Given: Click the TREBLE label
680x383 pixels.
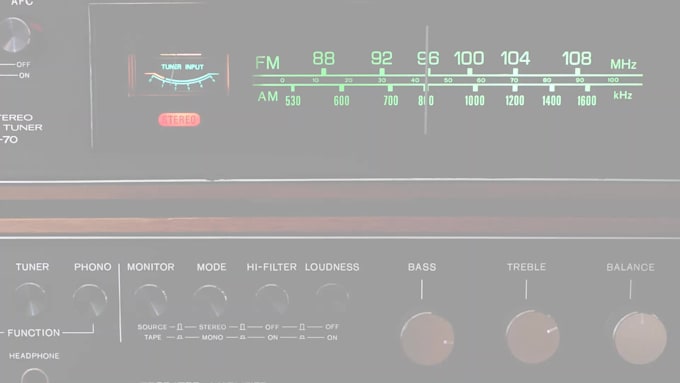Looking at the screenshot, I should pyautogui.click(x=526, y=267).
